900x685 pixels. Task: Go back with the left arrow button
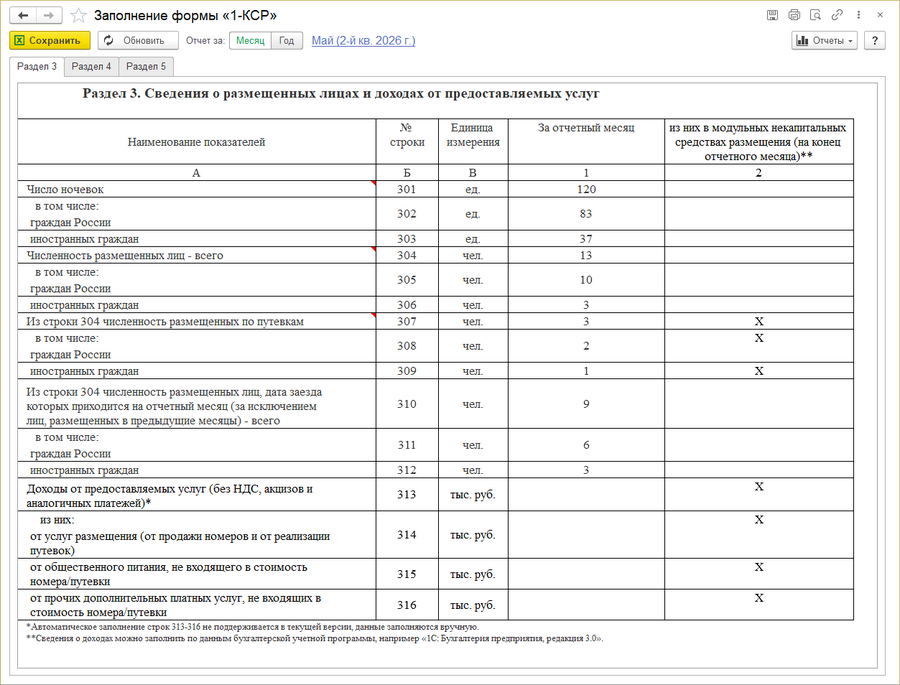pos(23,16)
